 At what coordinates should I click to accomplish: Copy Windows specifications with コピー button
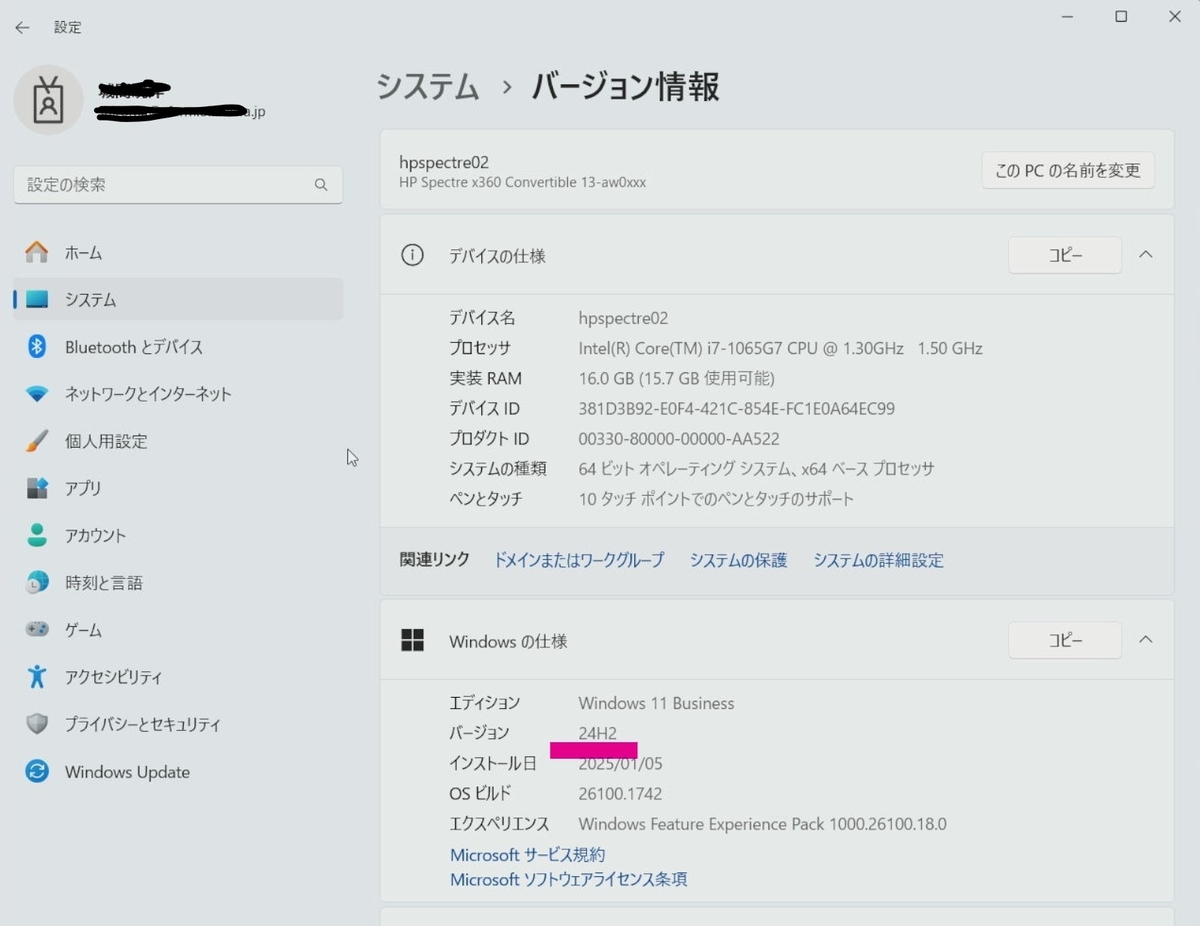click(1065, 640)
